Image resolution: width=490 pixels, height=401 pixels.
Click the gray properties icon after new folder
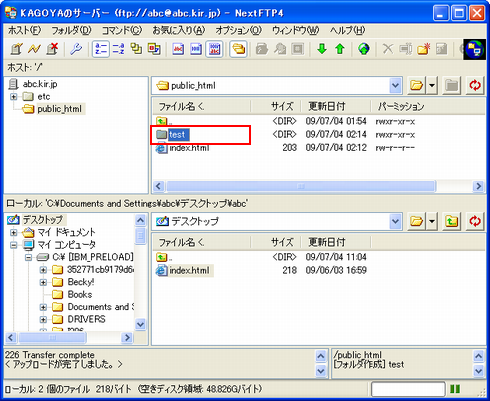click(x=441, y=49)
